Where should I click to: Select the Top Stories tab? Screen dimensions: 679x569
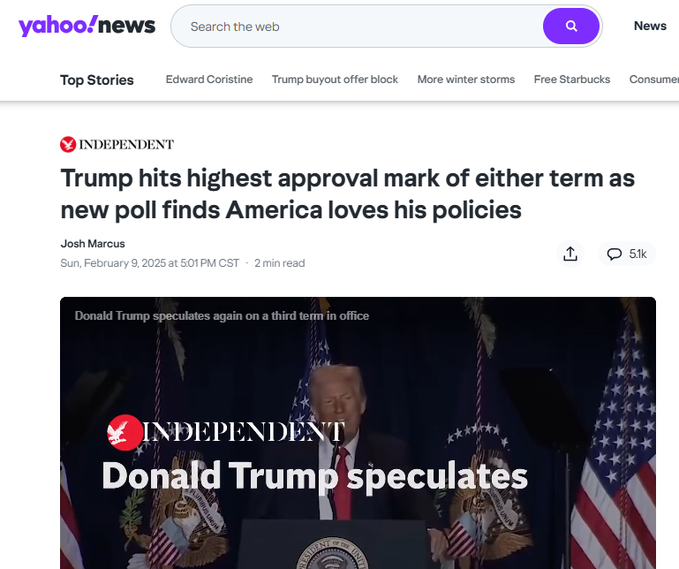point(97,80)
